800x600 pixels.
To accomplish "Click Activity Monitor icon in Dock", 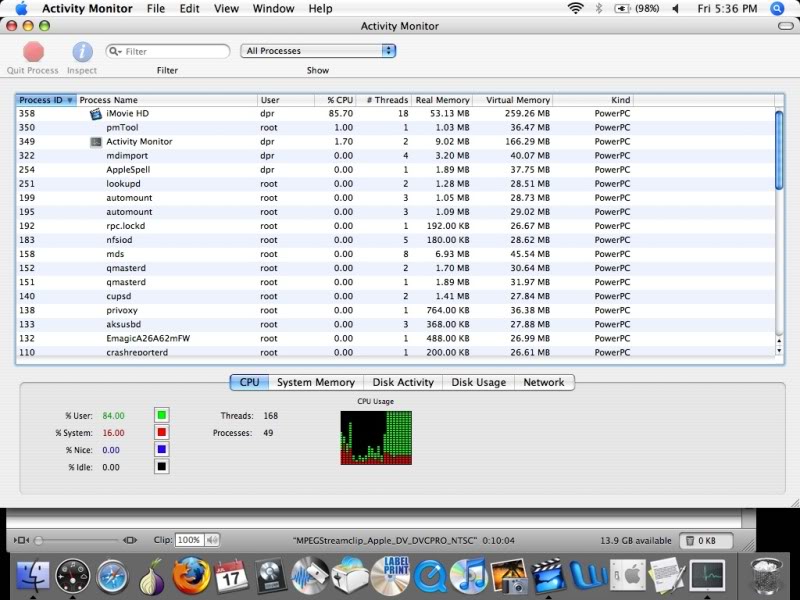I will pyautogui.click(x=707, y=577).
